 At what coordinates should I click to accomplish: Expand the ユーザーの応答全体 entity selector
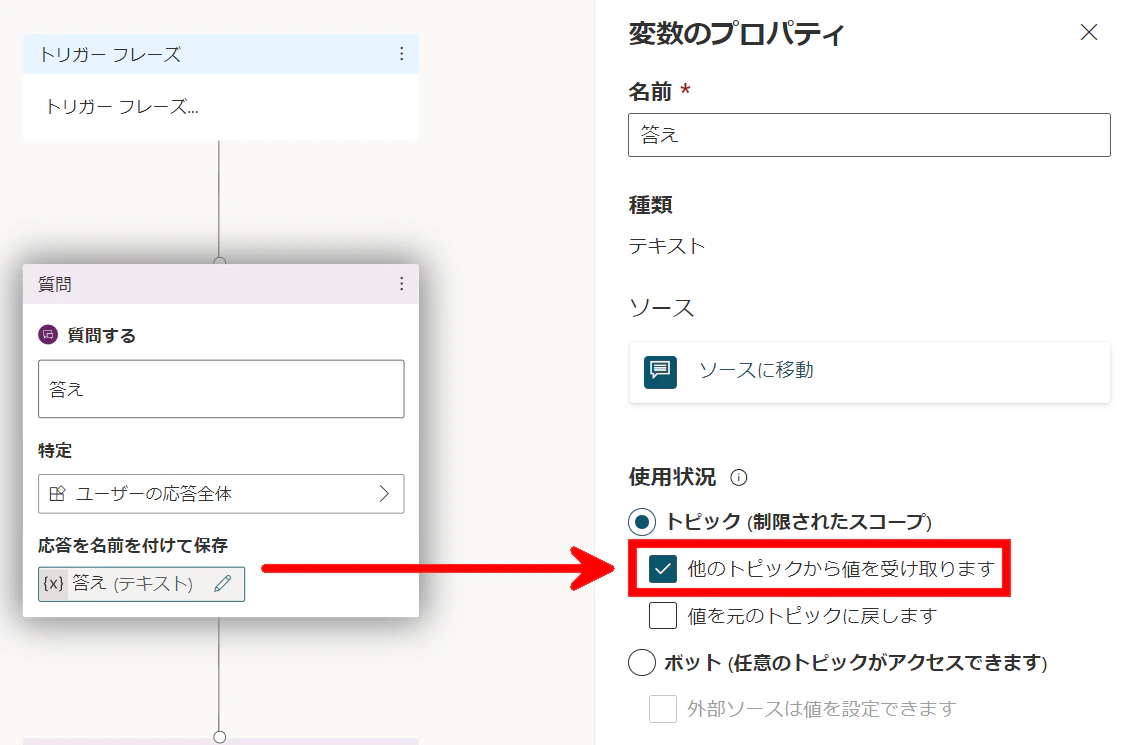(221, 494)
